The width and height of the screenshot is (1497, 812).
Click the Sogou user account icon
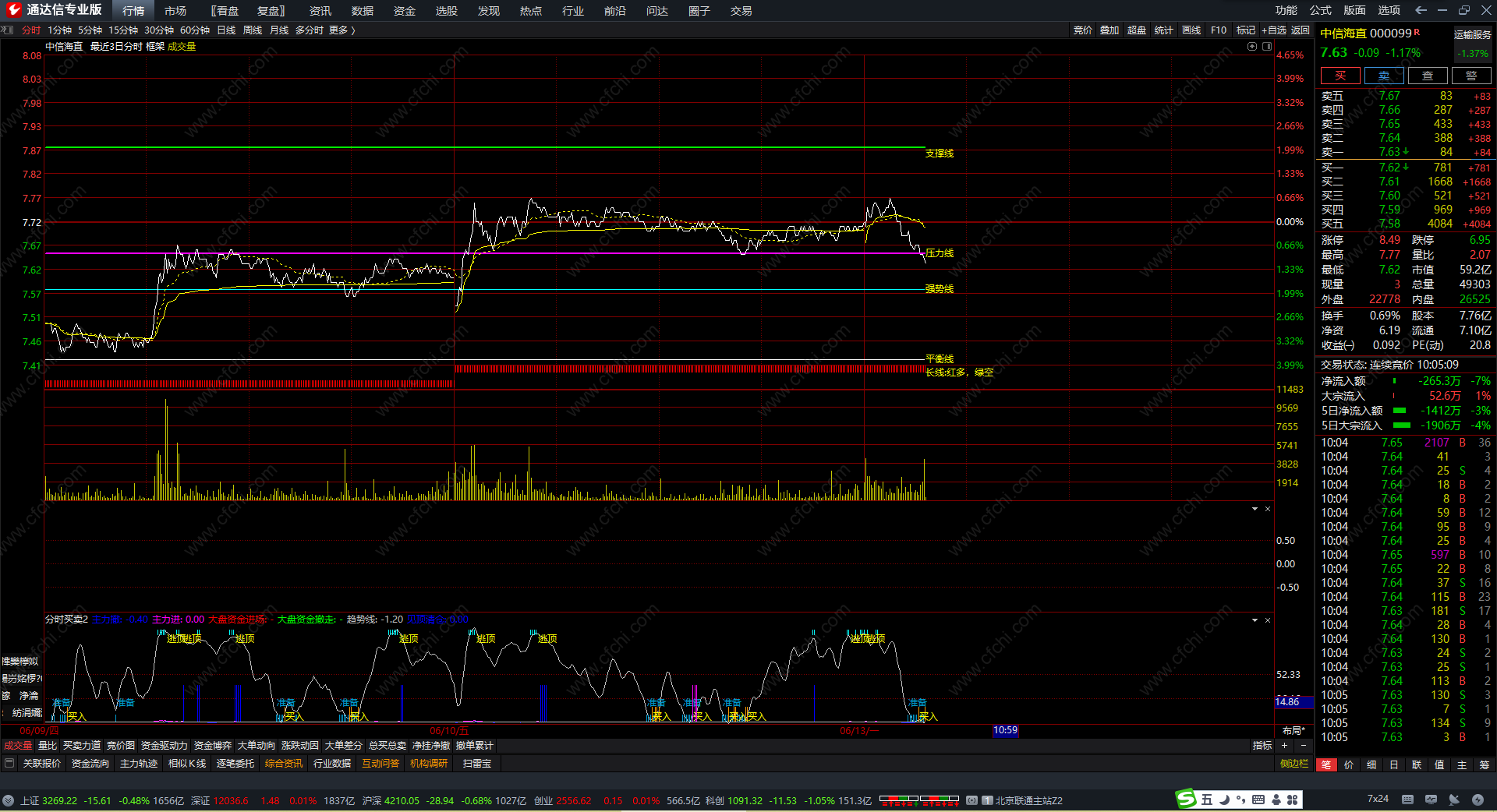[x=1276, y=800]
